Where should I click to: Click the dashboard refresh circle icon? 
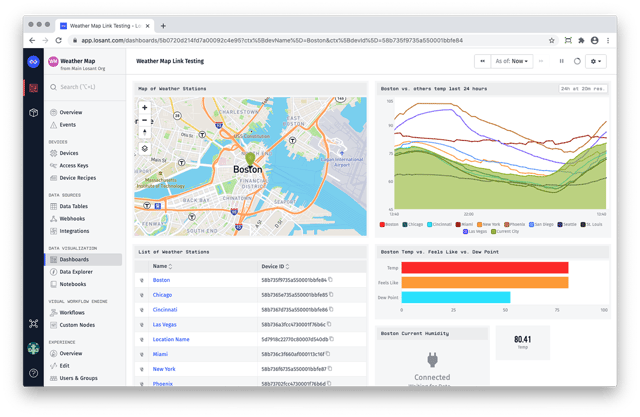577,61
